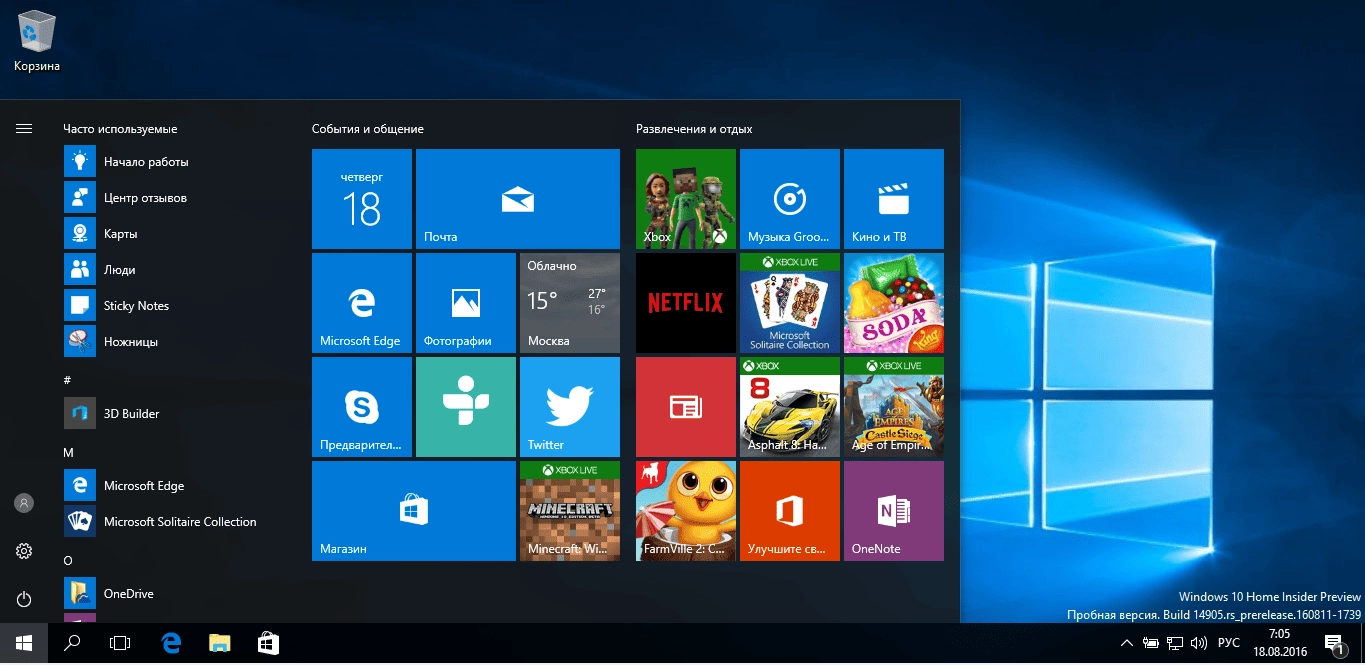The height and width of the screenshot is (665, 1365).
Task: Open Action Center notifications icon
Action: pos(1334,643)
